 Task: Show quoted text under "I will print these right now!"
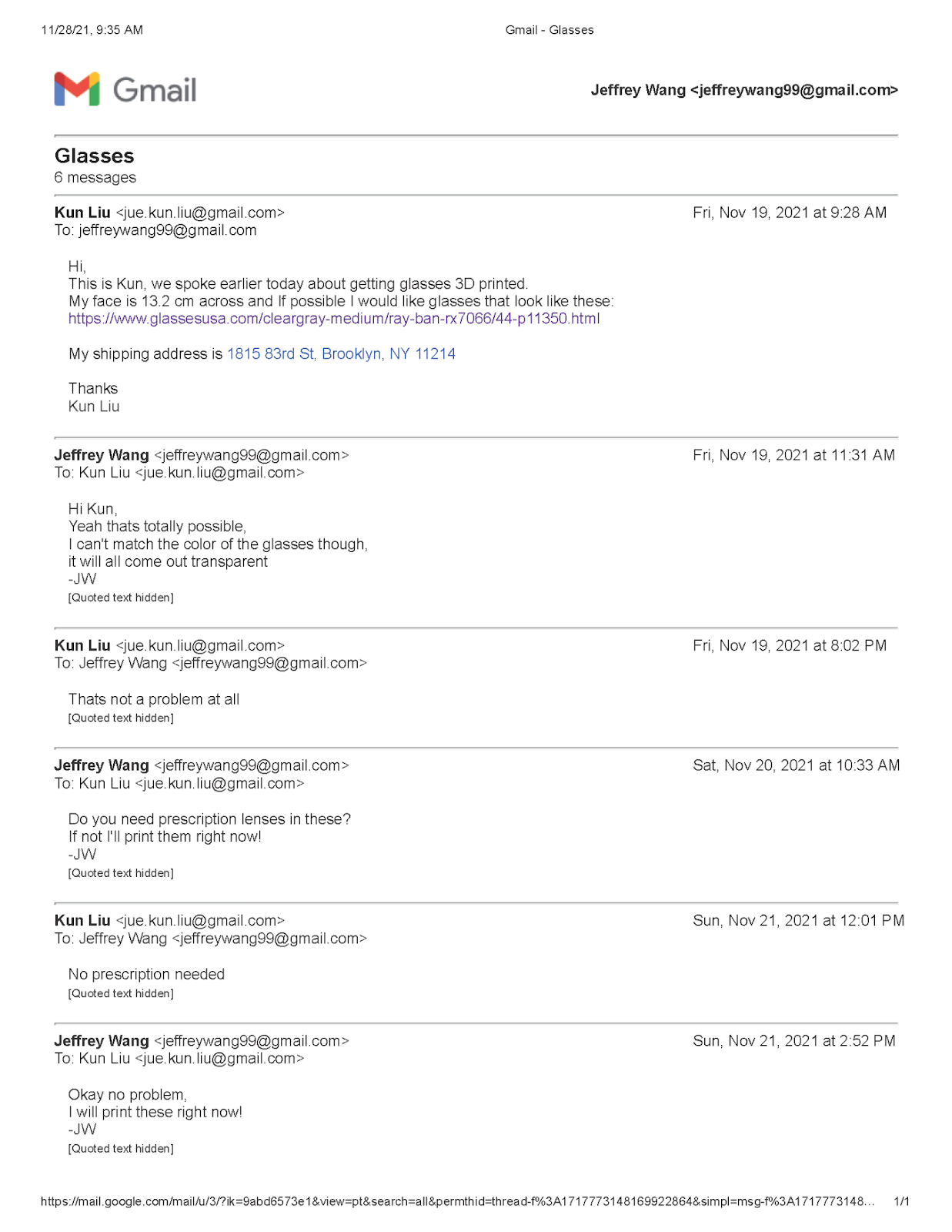click(121, 1149)
